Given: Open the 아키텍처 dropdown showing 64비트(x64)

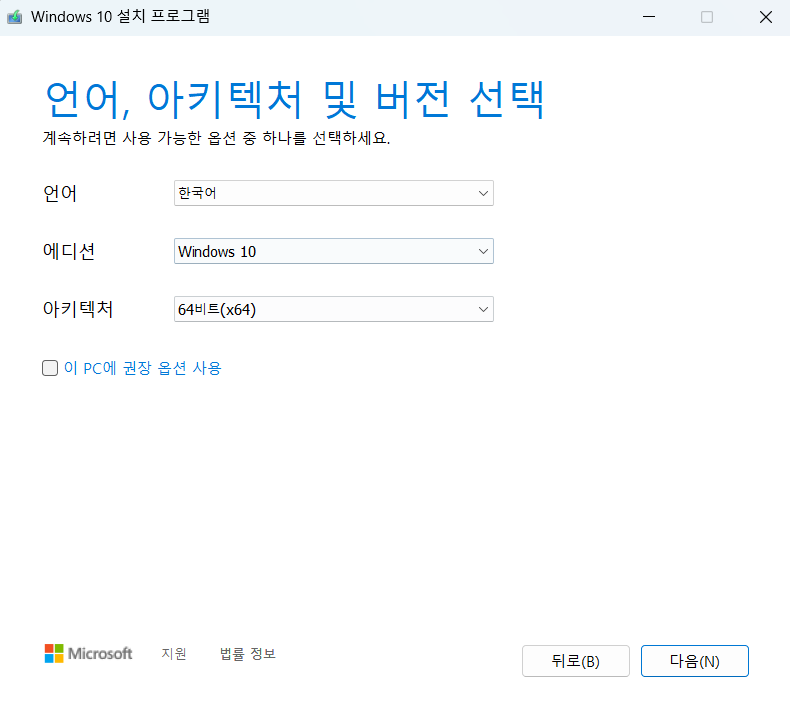Looking at the screenshot, I should (x=334, y=309).
